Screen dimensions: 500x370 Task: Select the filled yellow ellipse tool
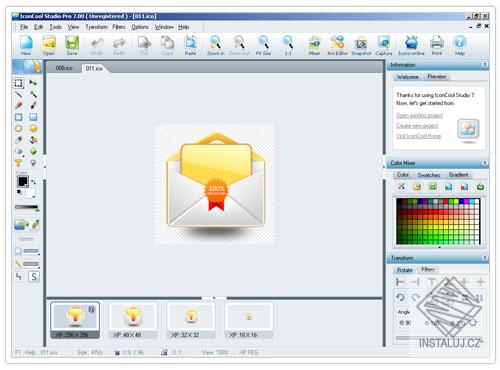(x=33, y=128)
